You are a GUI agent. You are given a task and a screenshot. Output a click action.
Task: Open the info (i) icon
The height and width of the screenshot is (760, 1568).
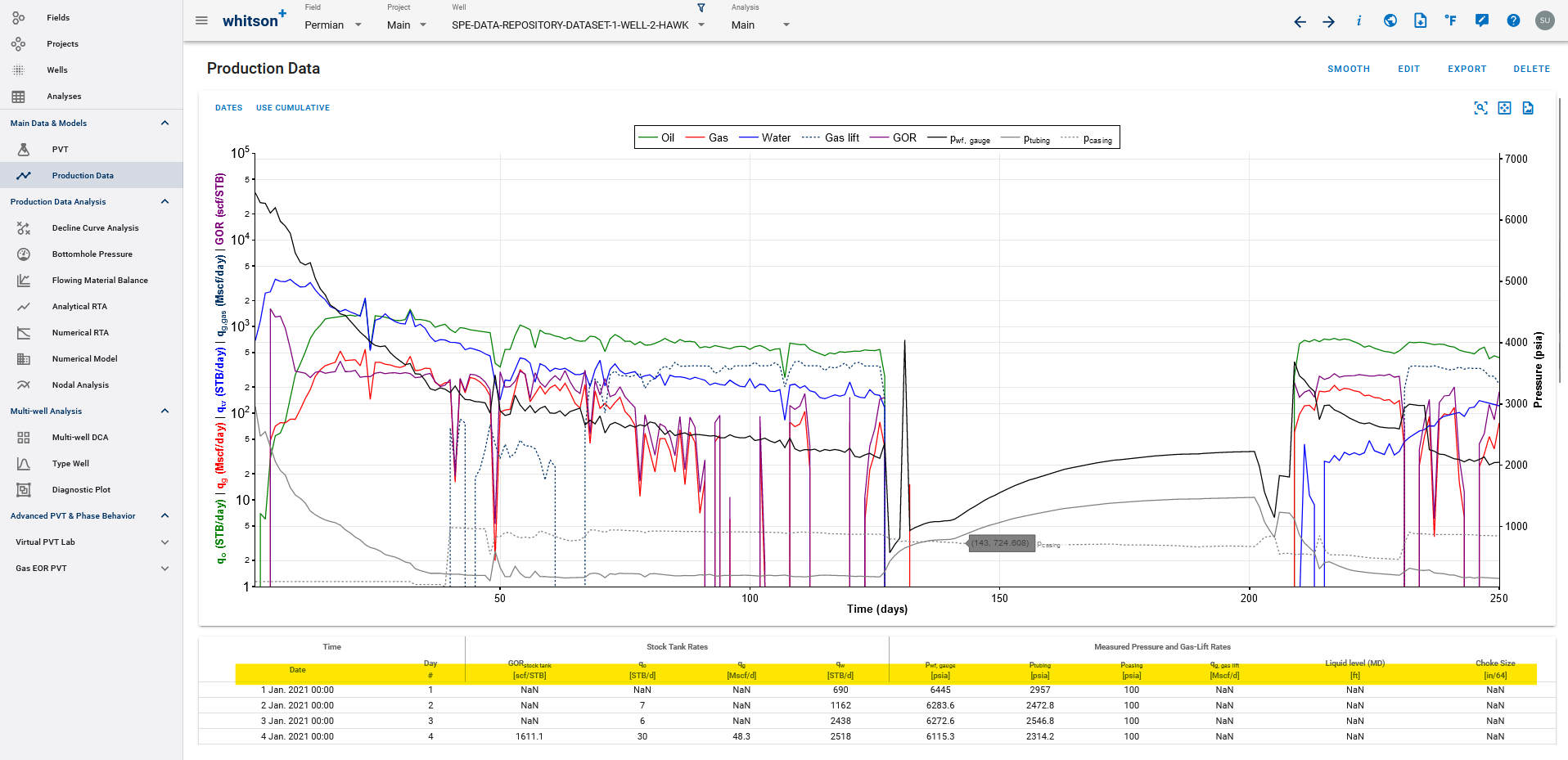click(1358, 21)
